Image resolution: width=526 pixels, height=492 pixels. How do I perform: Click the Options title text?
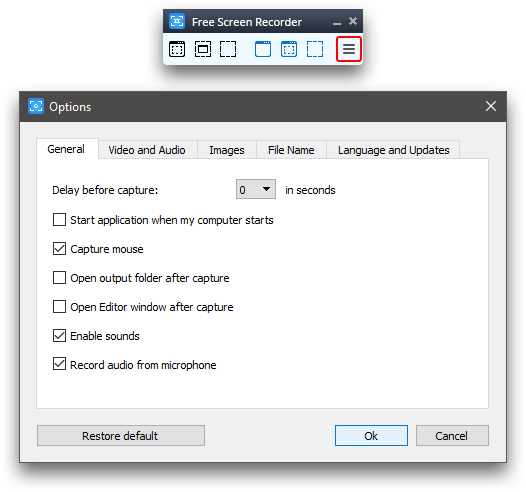point(70,107)
